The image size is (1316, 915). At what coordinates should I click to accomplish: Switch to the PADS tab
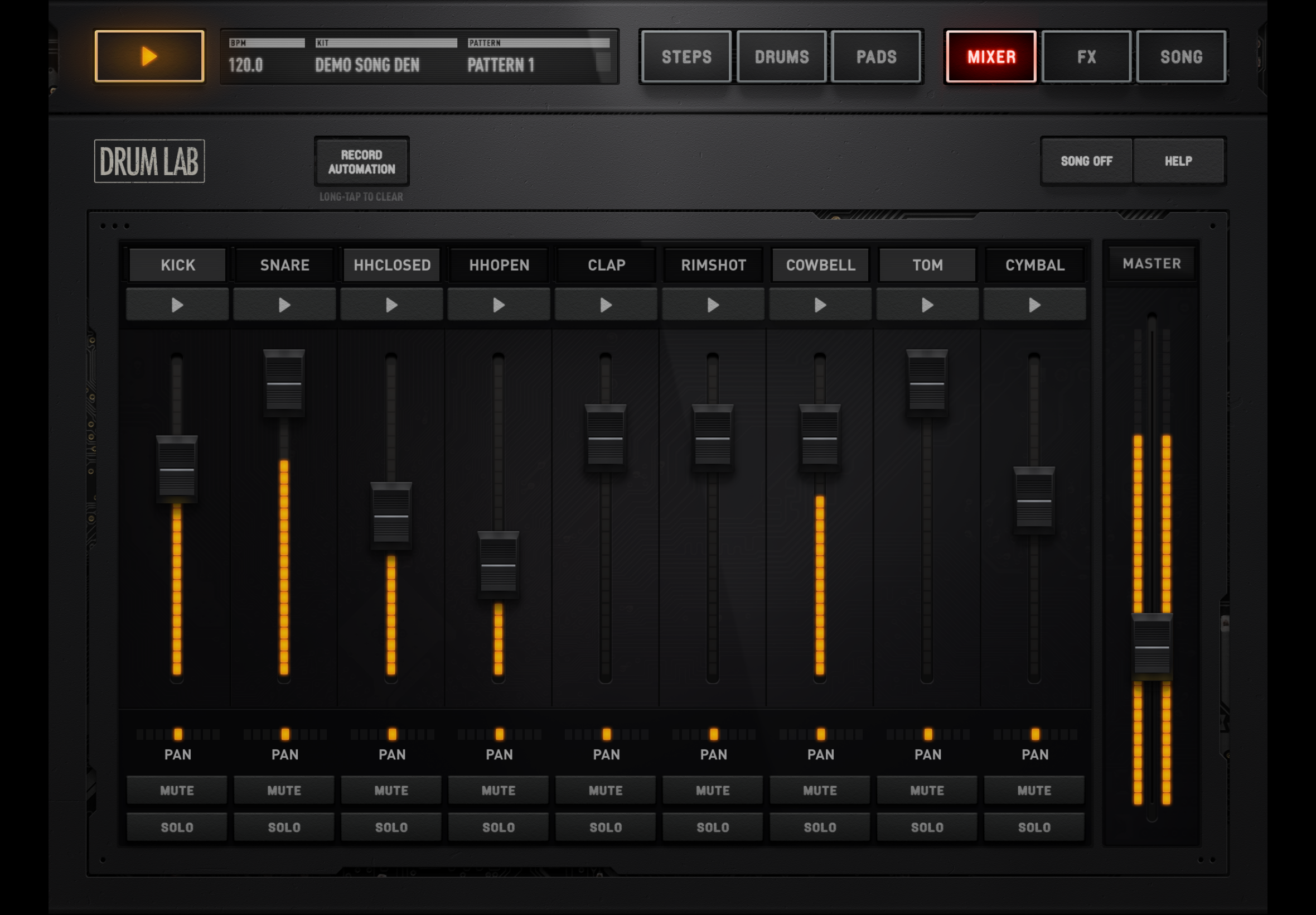click(x=876, y=57)
